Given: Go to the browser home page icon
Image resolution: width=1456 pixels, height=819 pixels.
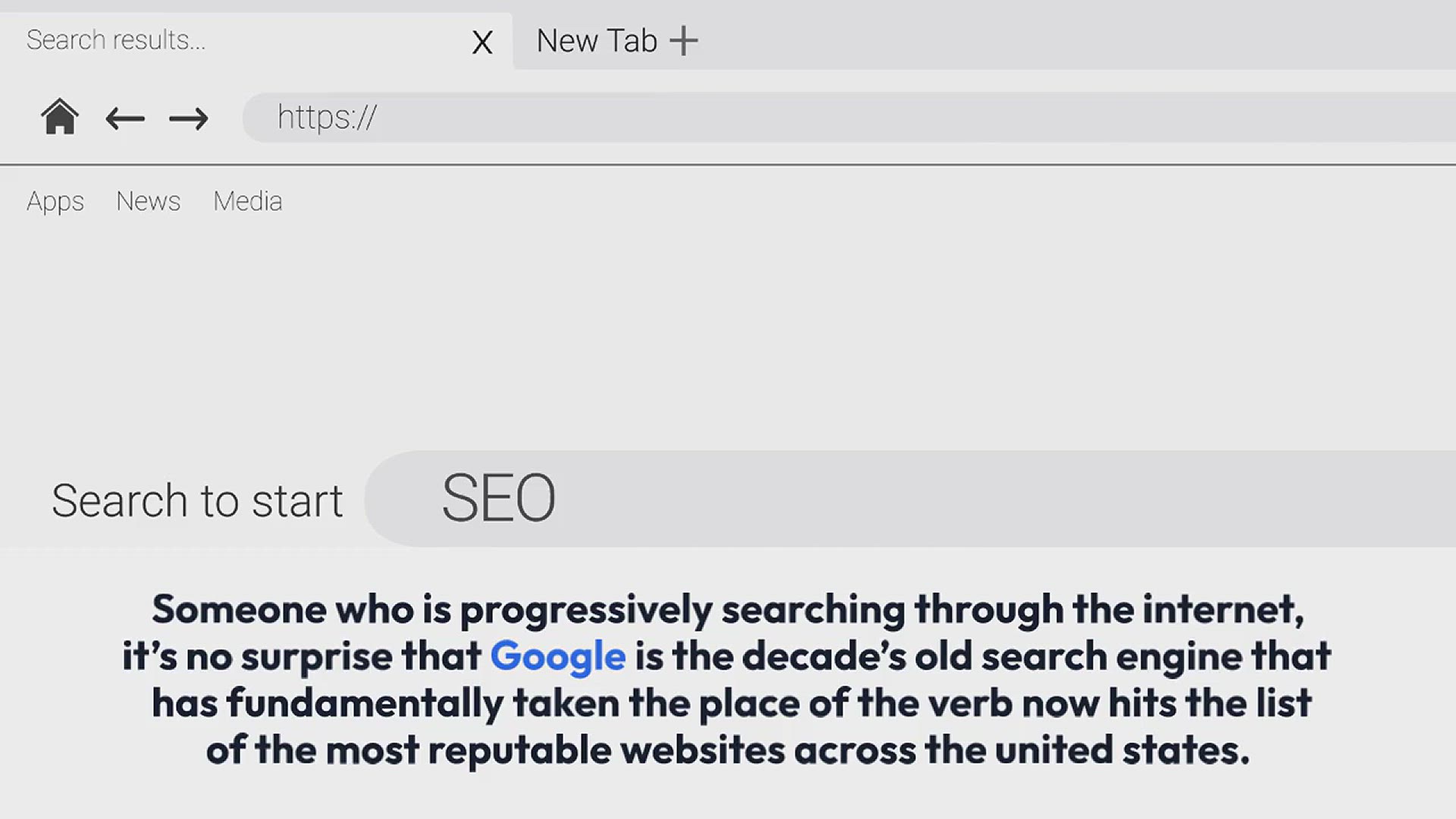Looking at the screenshot, I should (x=59, y=118).
